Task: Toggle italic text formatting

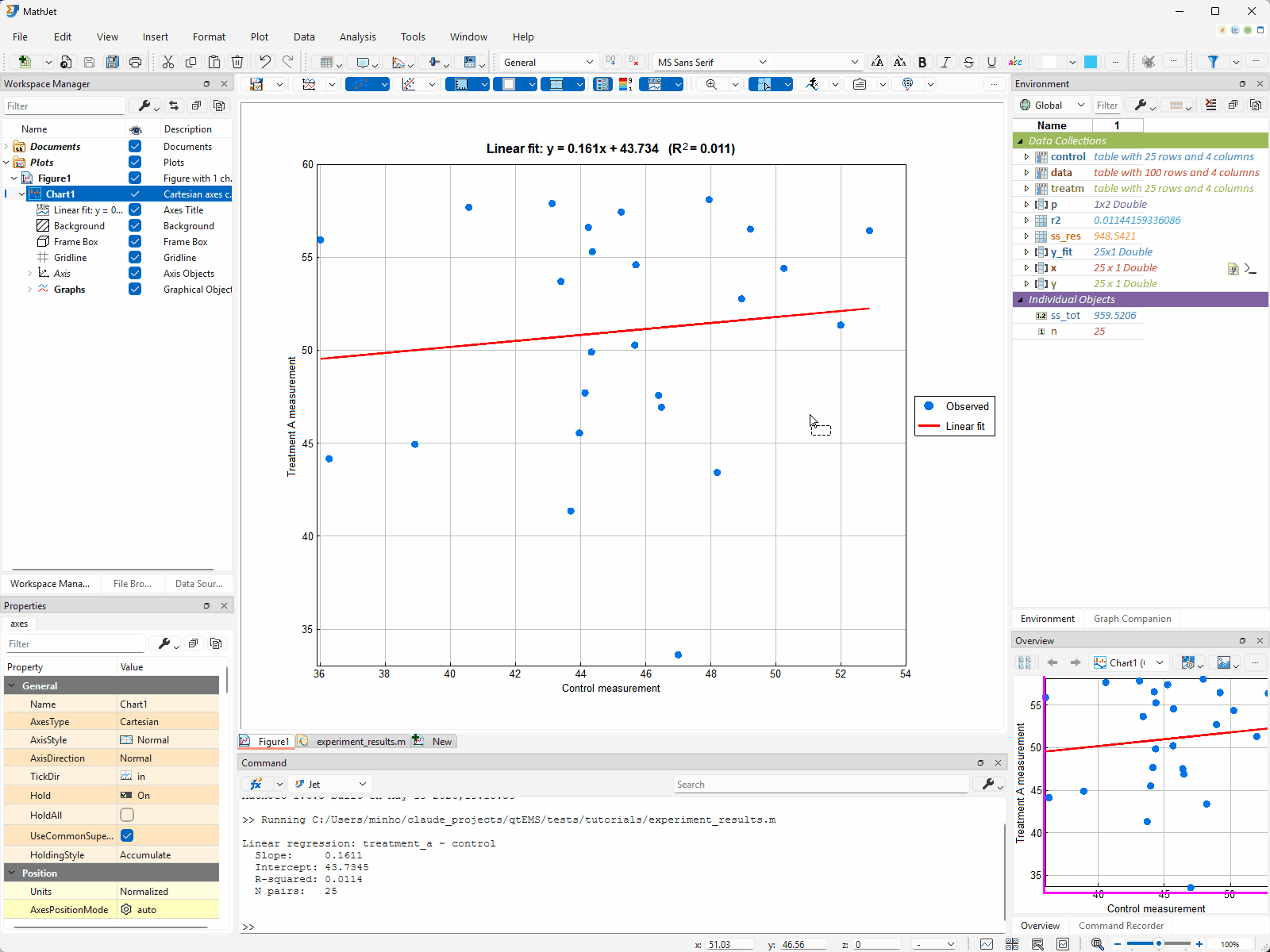Action: tap(945, 62)
